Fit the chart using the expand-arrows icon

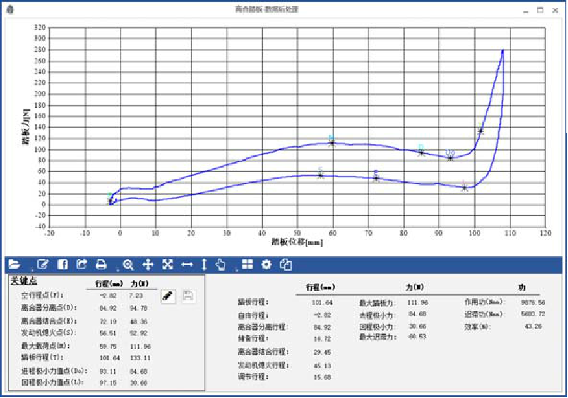click(x=167, y=264)
